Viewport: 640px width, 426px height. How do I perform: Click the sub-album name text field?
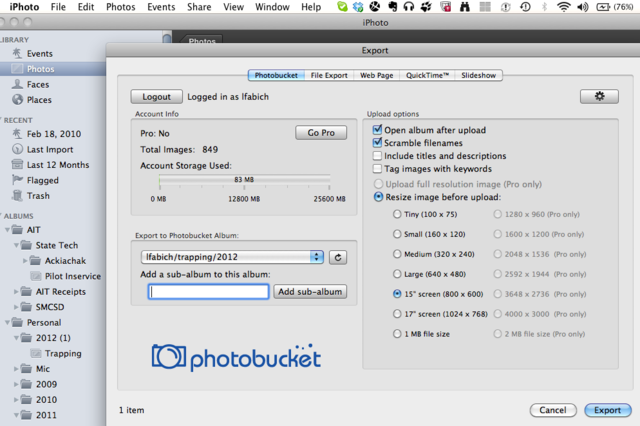[x=209, y=292]
